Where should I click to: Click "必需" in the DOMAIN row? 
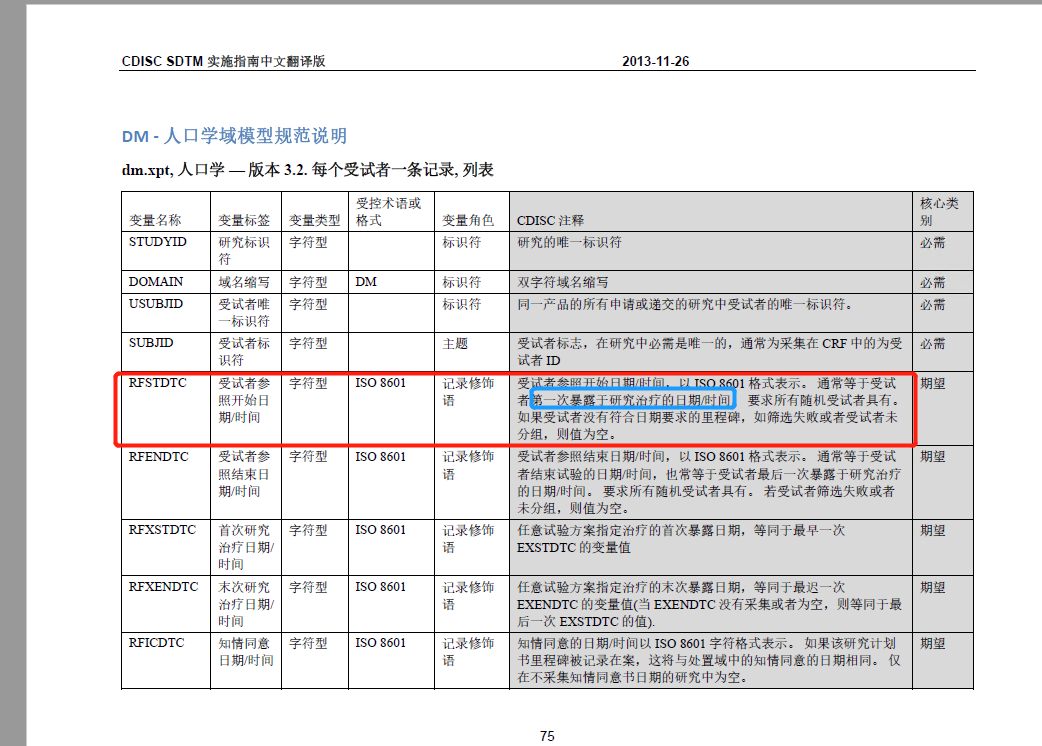point(932,282)
